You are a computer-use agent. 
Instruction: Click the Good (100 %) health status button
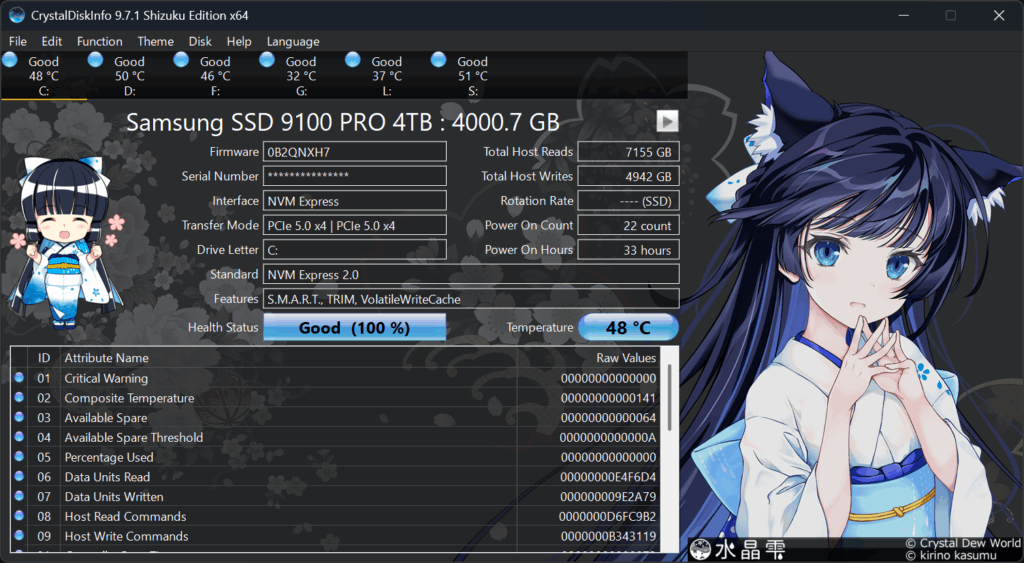[x=355, y=327]
